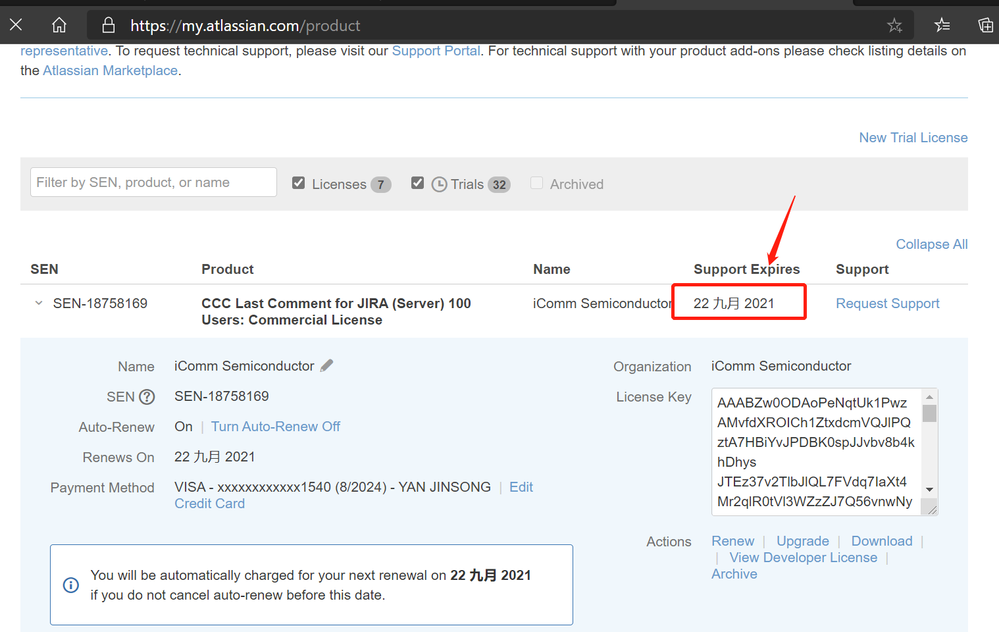
Task: Open browser collections
Action: pos(985,25)
